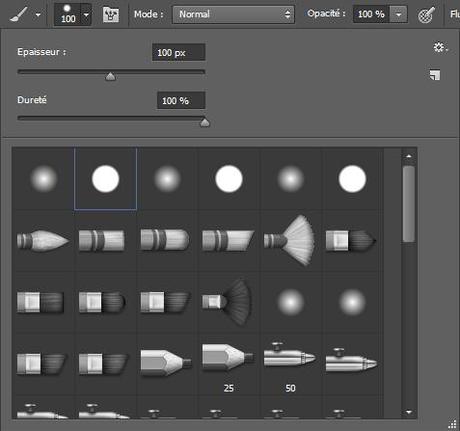Screen dimensions: 460x431
Task: Click scroll up arrow of brush list
Action: pyautogui.click(x=409, y=156)
